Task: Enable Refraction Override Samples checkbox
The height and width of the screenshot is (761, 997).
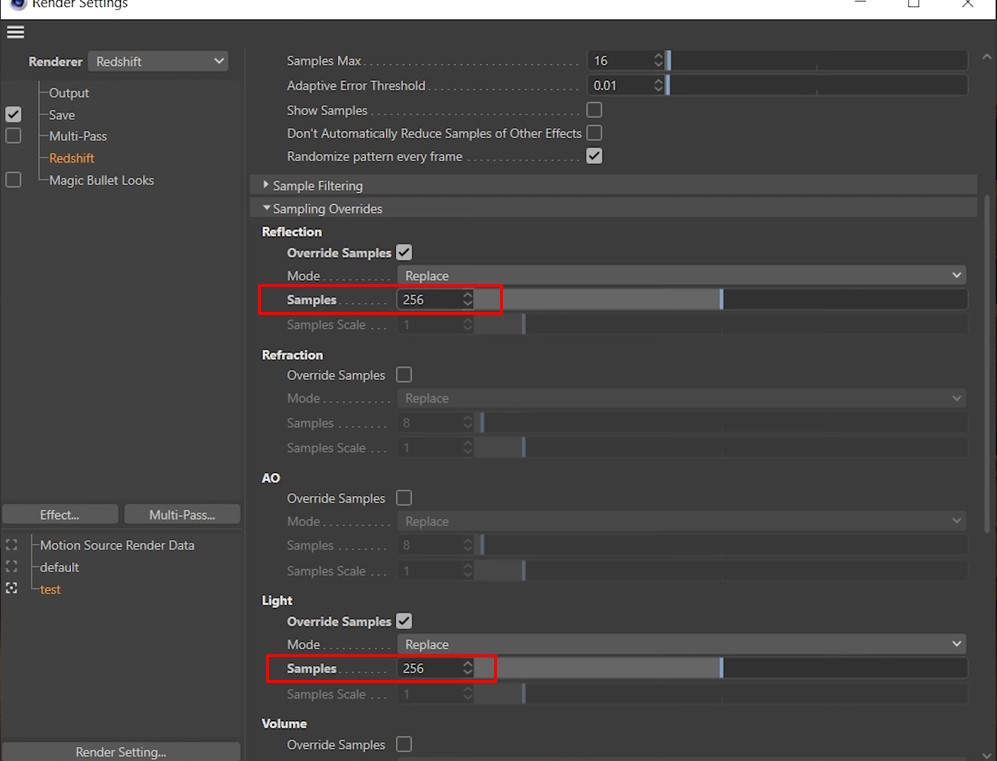Action: click(x=404, y=375)
